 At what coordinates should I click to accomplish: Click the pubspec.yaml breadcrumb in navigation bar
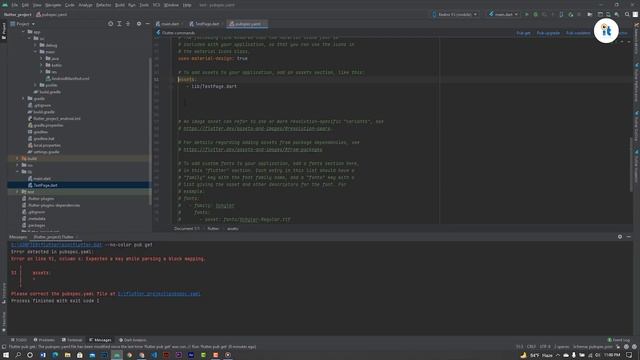pos(51,14)
